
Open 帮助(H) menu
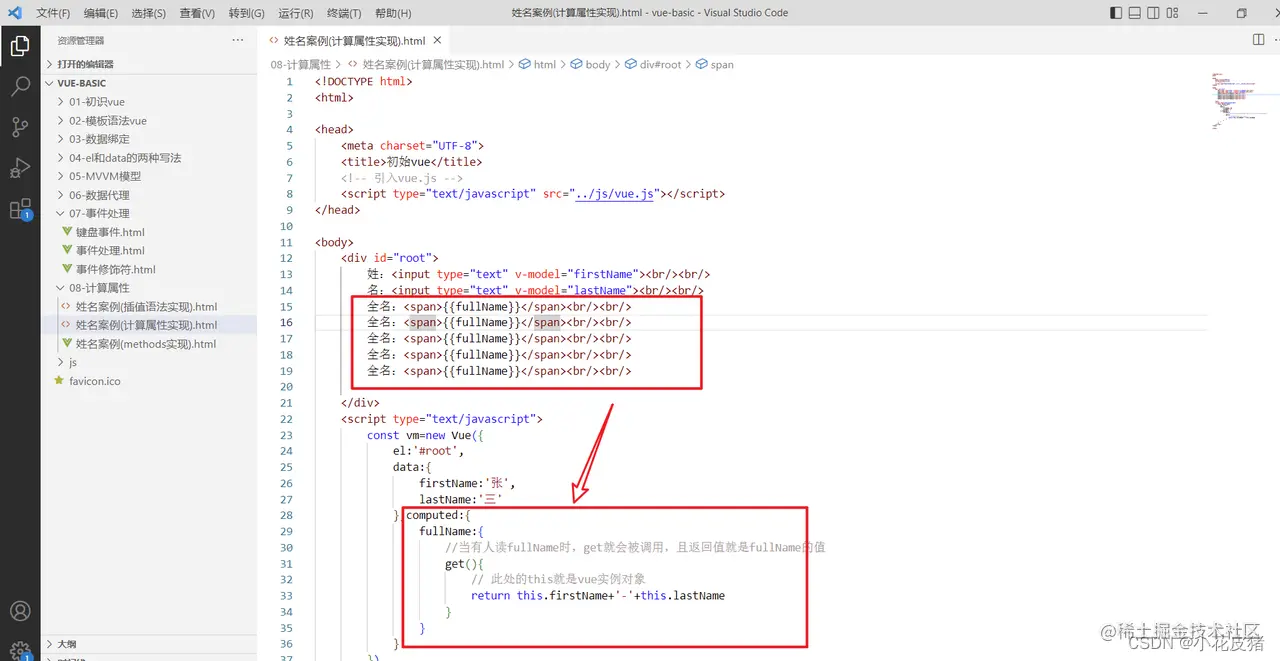click(x=393, y=13)
